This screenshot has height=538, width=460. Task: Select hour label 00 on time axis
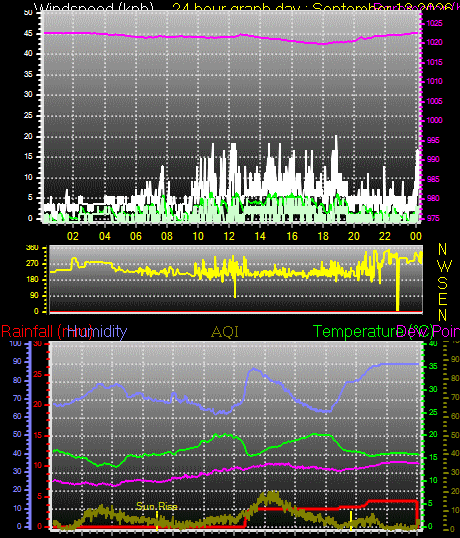point(416,236)
